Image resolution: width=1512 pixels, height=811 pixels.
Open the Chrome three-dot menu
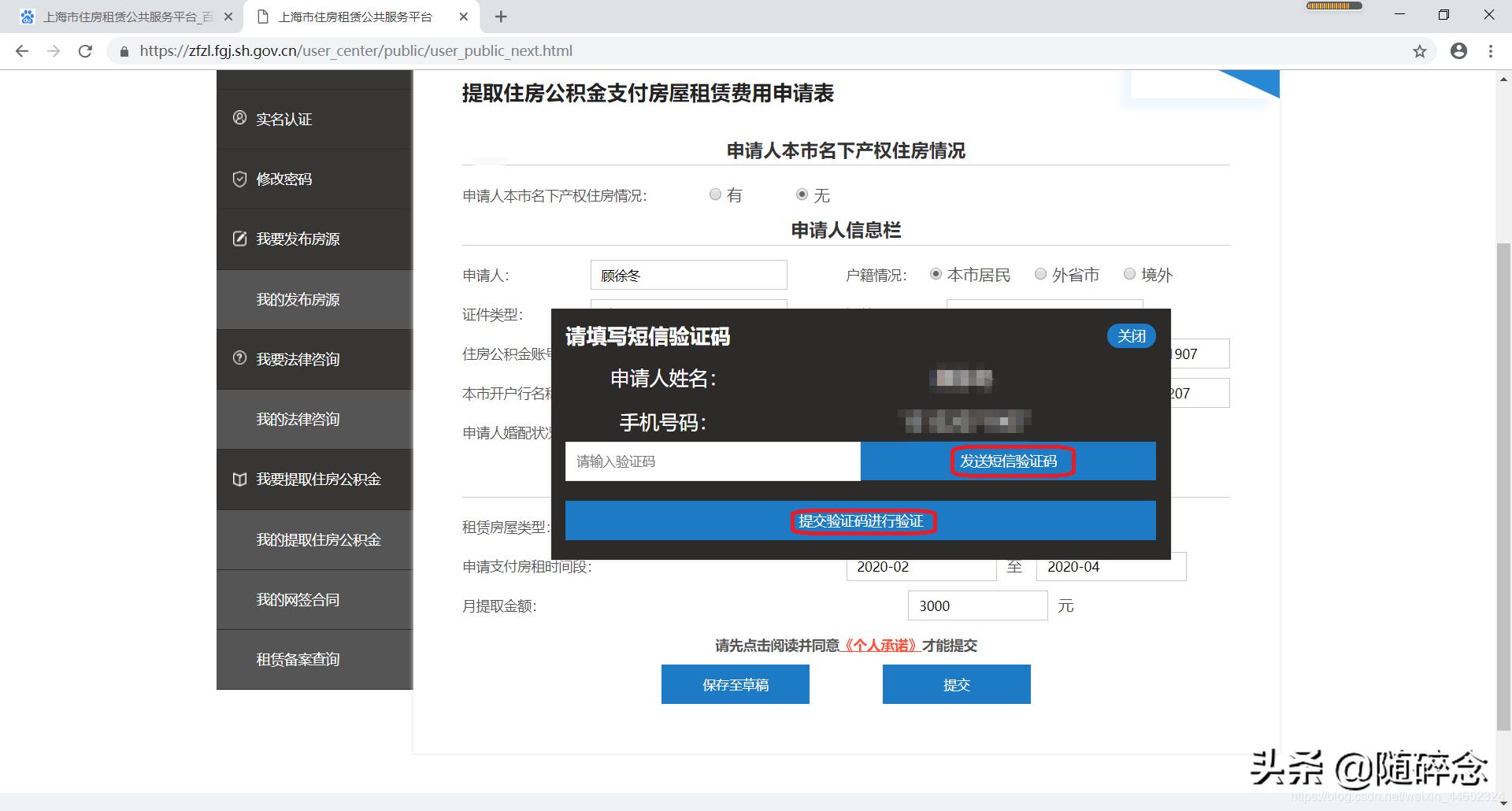1490,50
